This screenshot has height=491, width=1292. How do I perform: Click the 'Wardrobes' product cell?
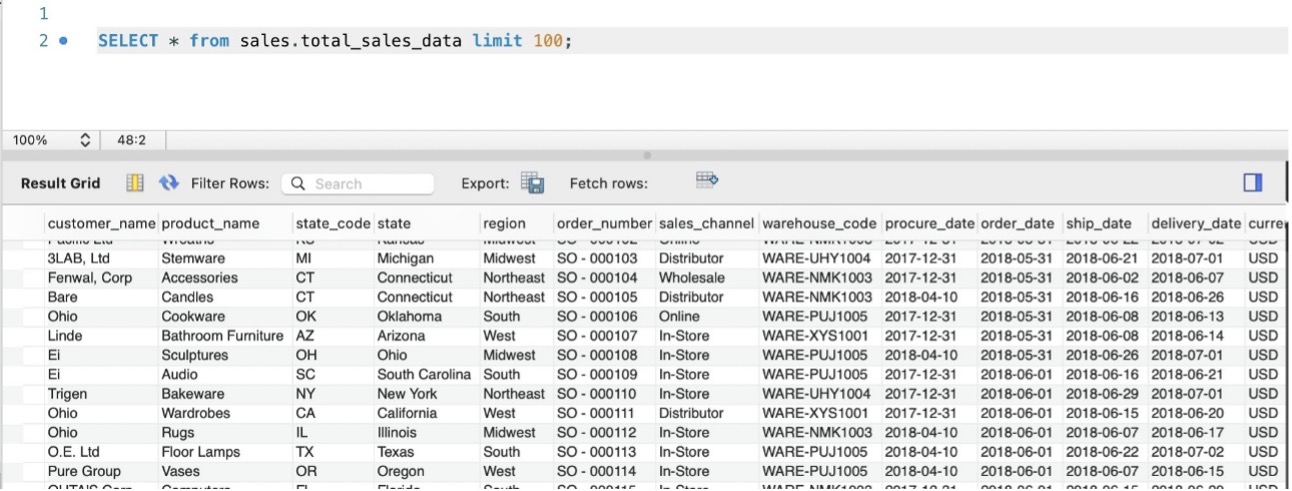196,413
